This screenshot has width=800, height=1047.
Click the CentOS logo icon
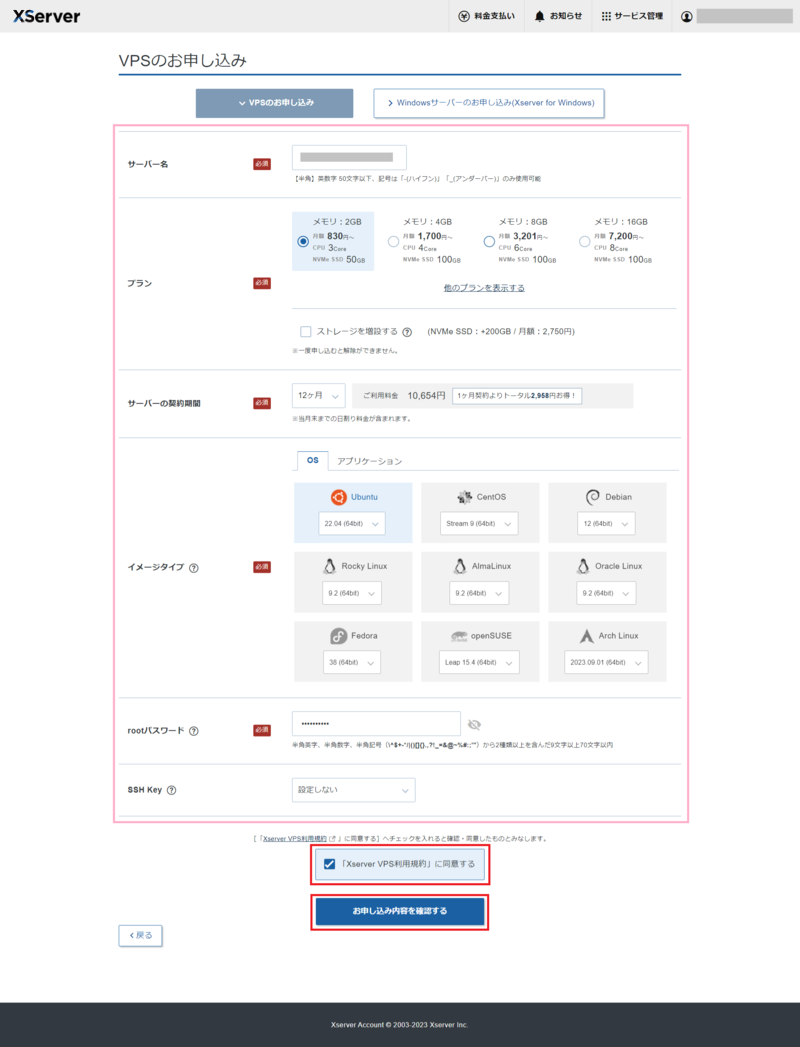pyautogui.click(x=464, y=497)
